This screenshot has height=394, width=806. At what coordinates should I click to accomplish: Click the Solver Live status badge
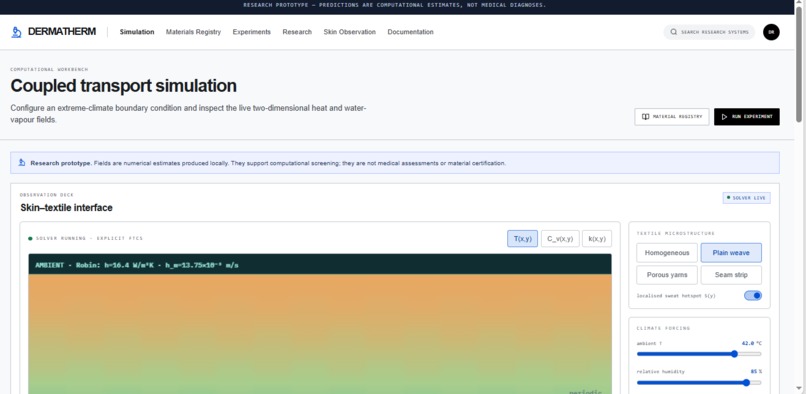[746, 198]
